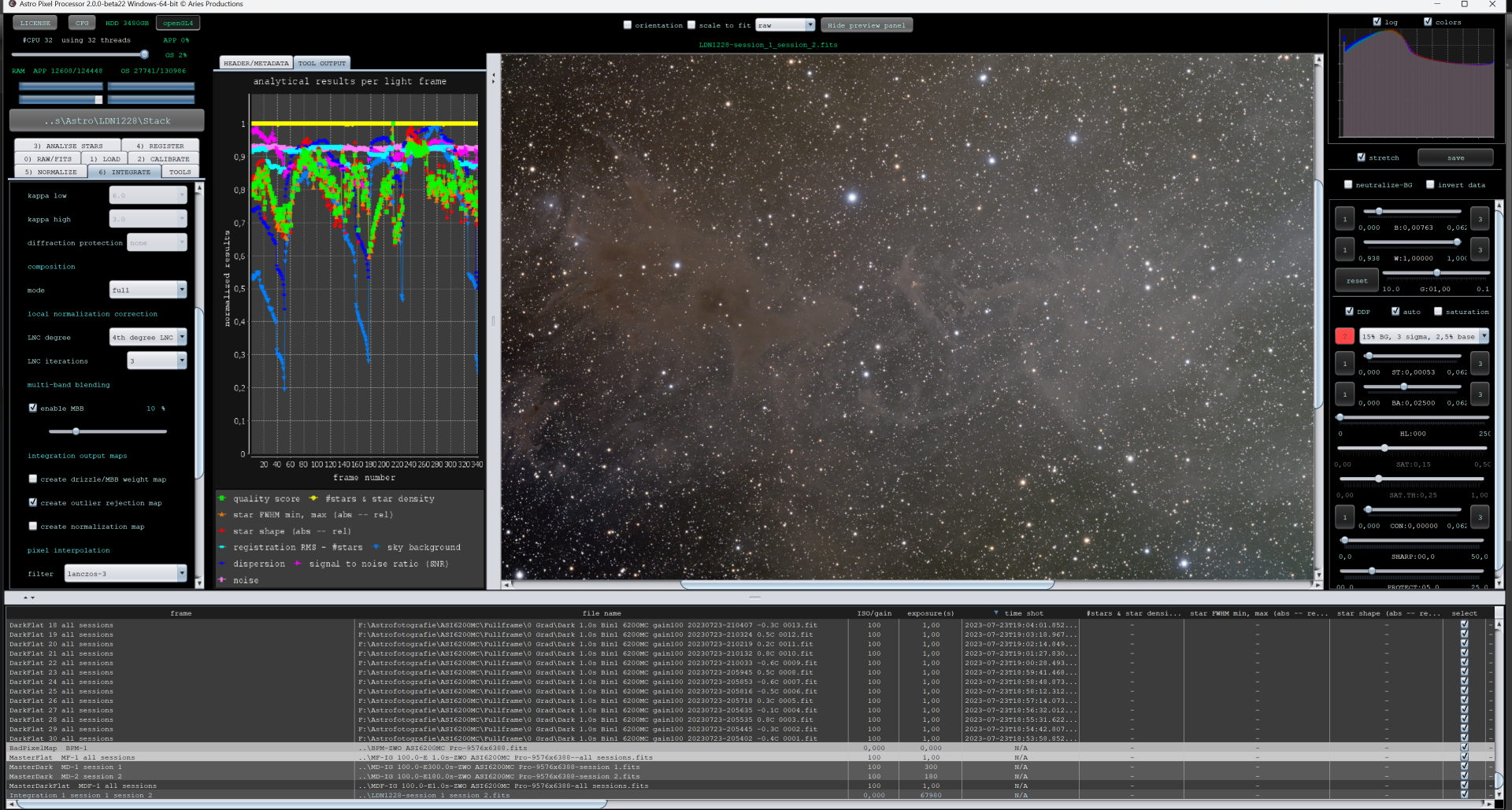The width and height of the screenshot is (1512, 810).
Task: Toggle the colors histogram checkbox
Action: click(1428, 21)
